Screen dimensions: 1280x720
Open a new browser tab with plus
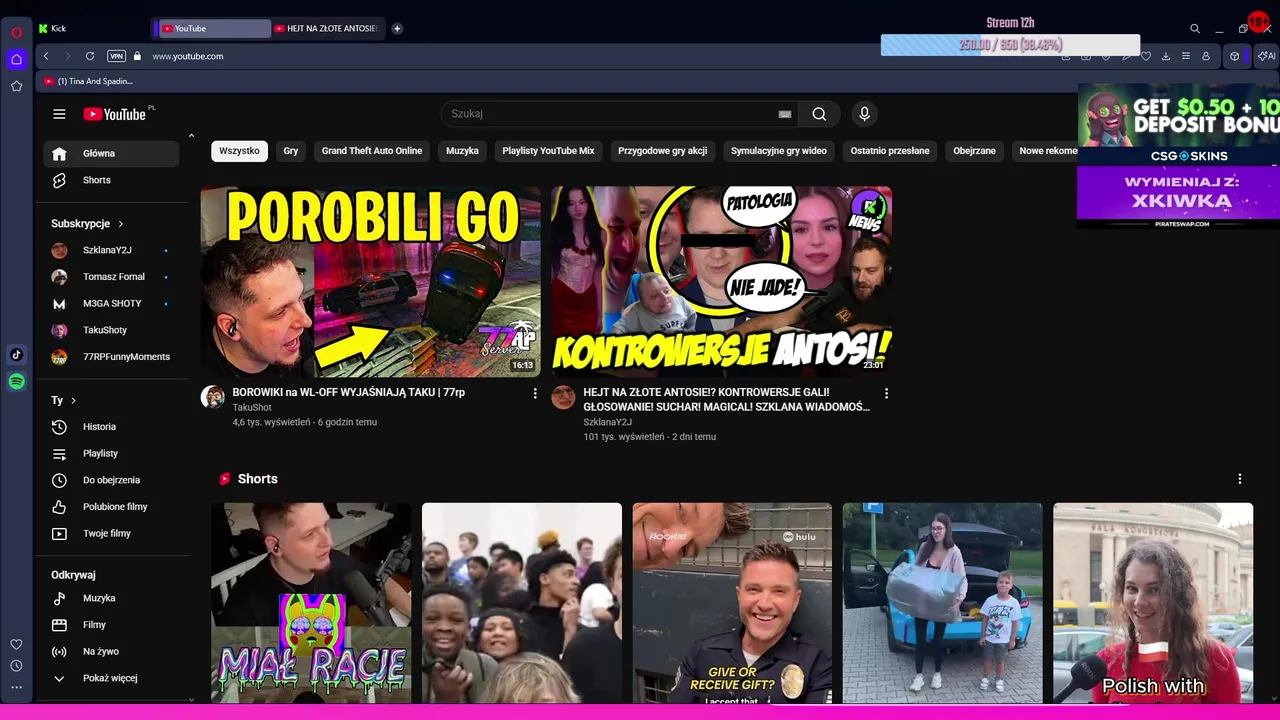(397, 28)
